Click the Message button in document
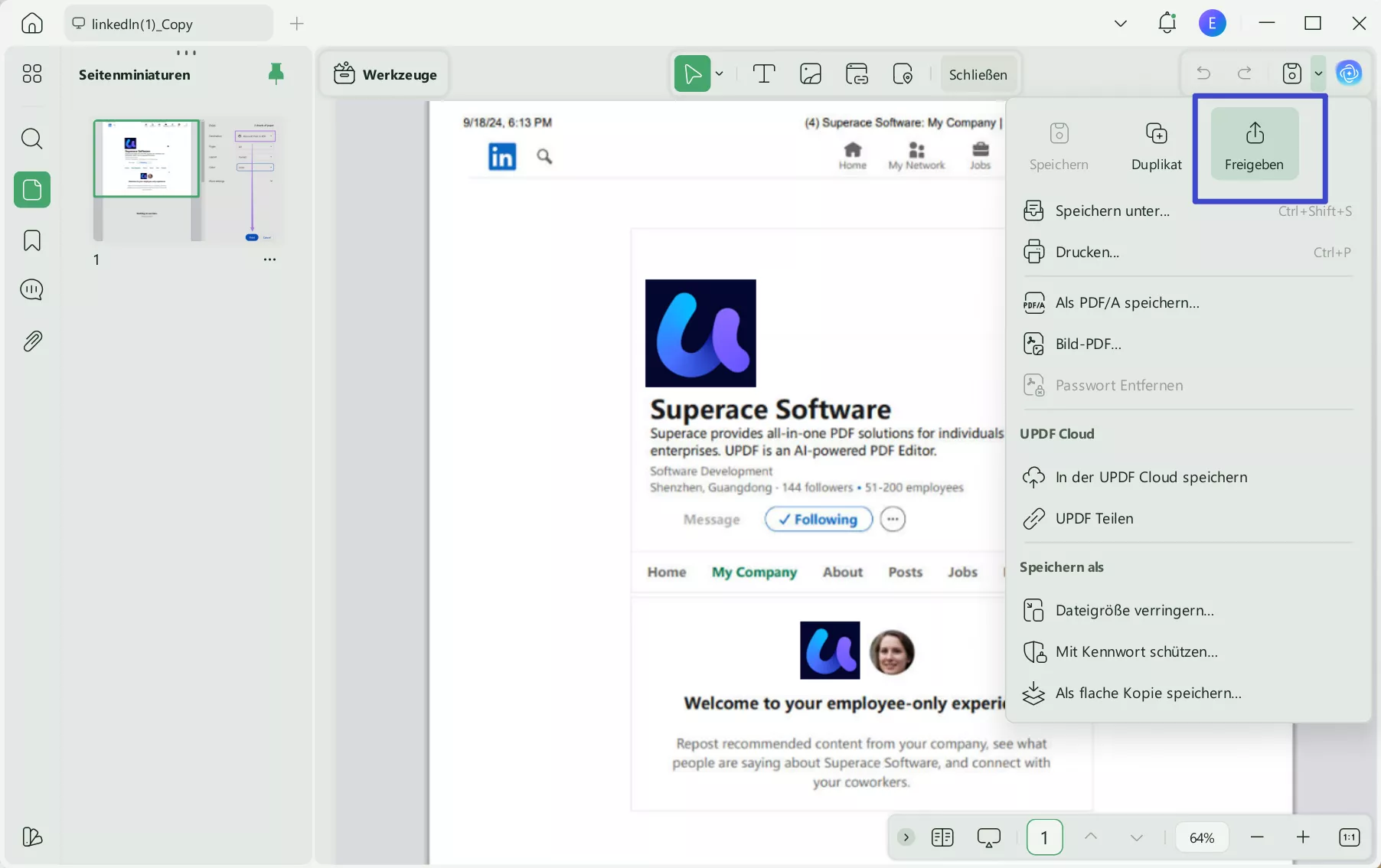This screenshot has height=868, width=1381. (712, 519)
